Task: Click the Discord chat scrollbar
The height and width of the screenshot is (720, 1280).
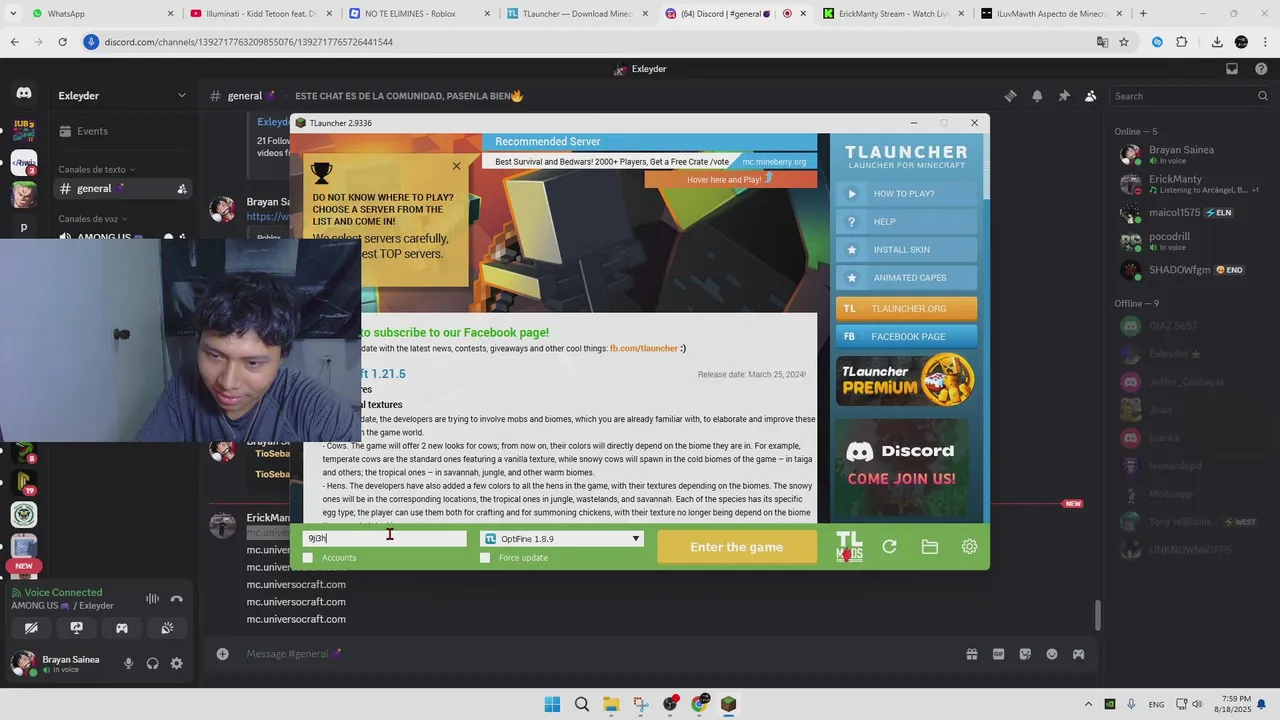Action: pyautogui.click(x=1097, y=614)
